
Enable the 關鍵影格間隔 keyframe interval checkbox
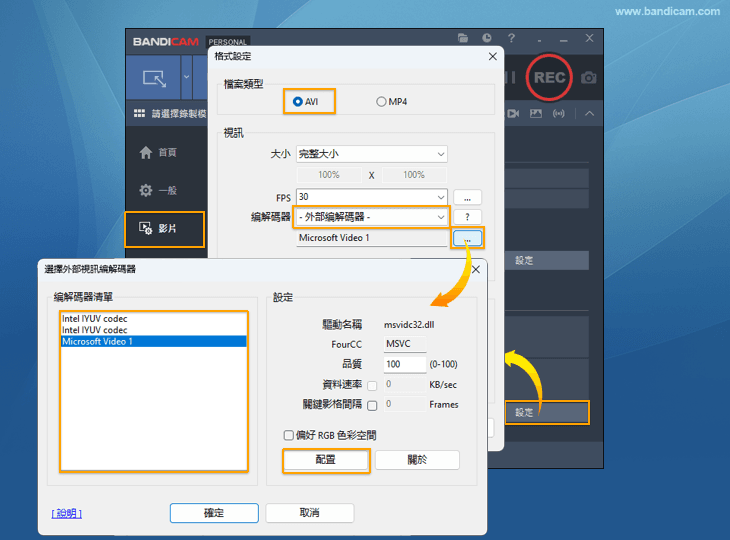point(372,405)
